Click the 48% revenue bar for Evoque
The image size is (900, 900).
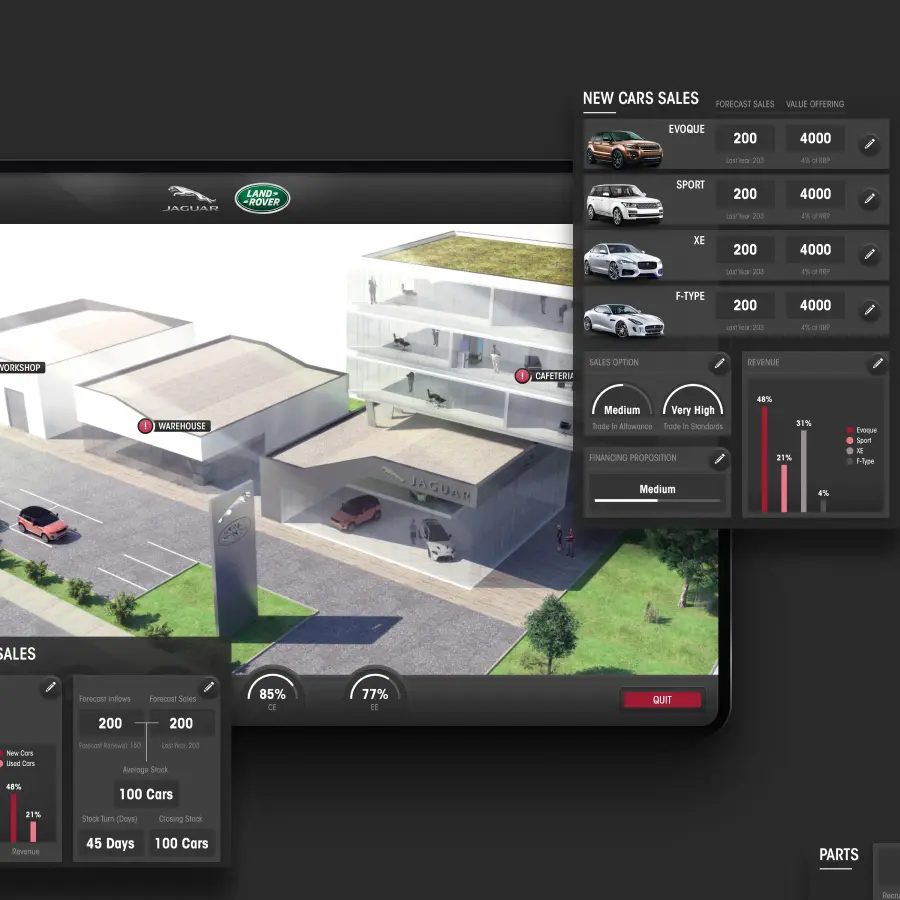pos(765,459)
